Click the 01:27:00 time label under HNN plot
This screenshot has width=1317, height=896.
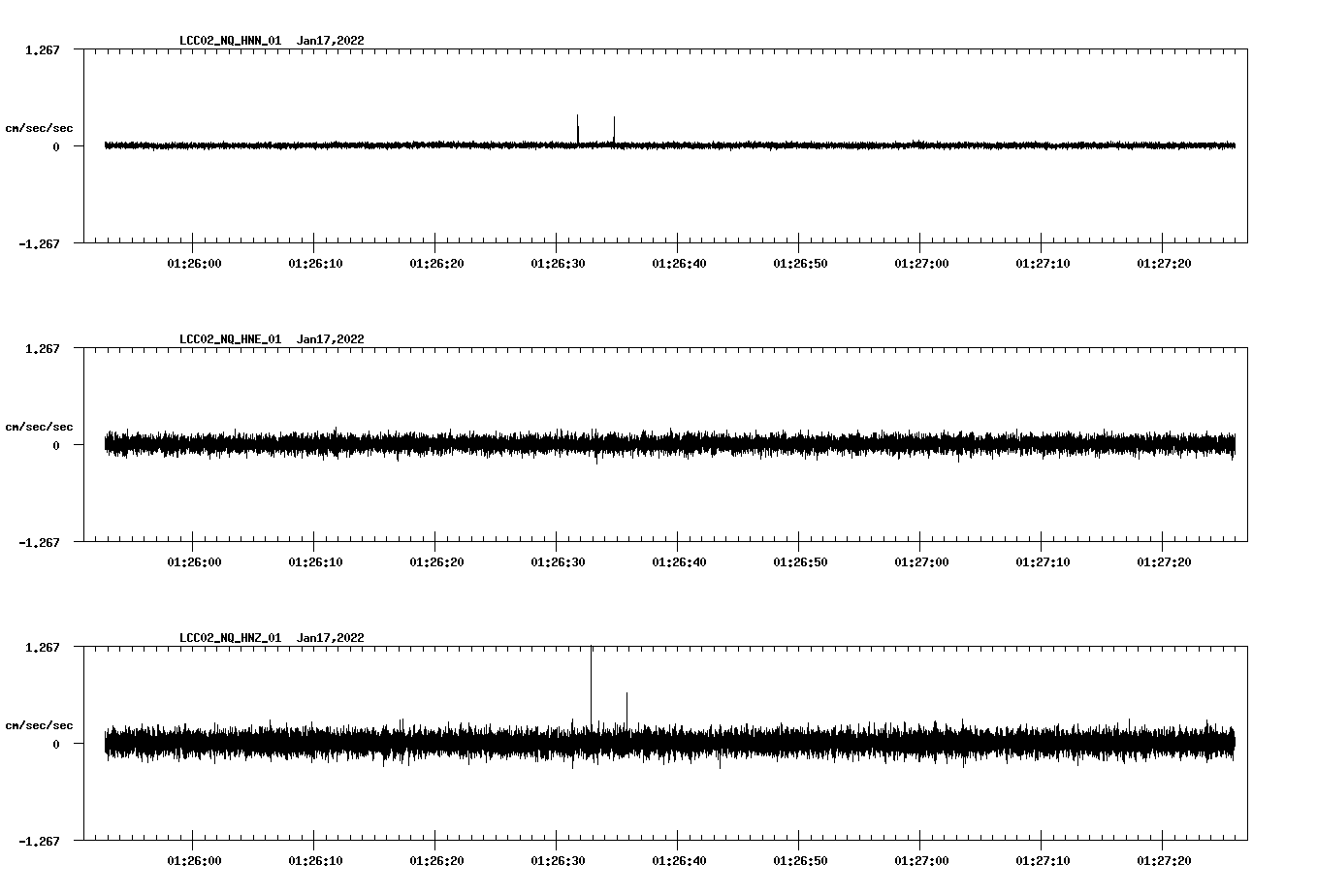tap(921, 264)
